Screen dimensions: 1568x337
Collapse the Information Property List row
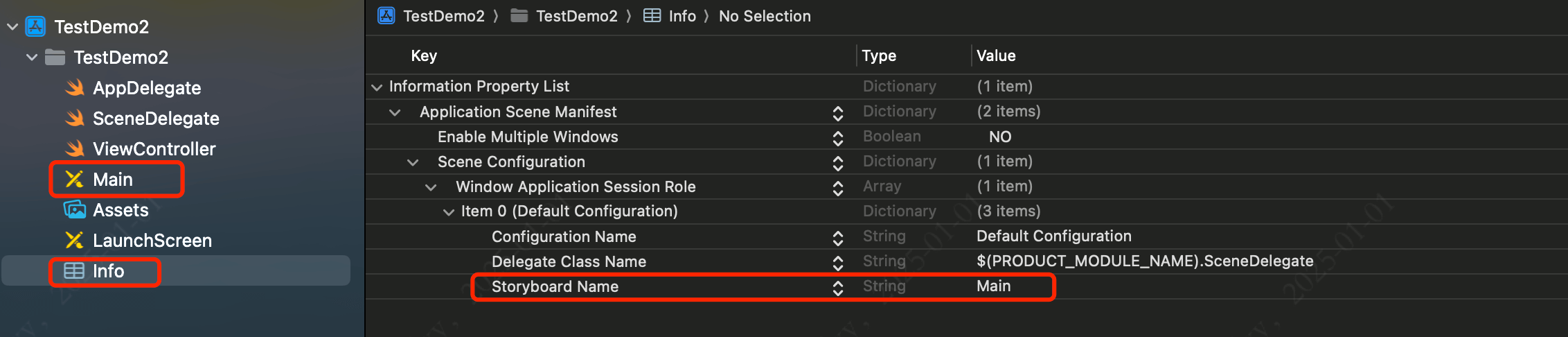377,87
